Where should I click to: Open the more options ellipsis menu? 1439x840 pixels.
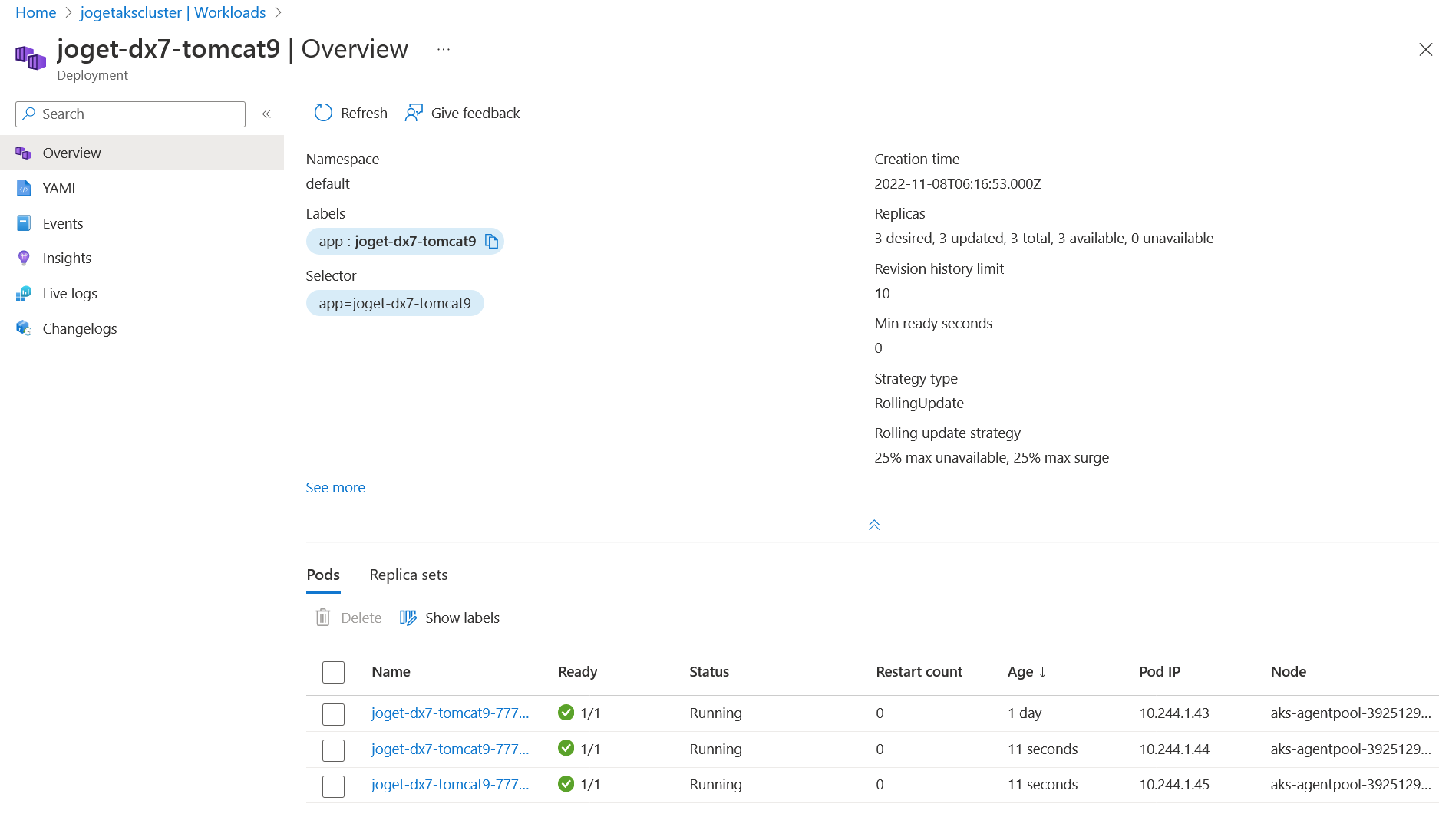pos(443,49)
